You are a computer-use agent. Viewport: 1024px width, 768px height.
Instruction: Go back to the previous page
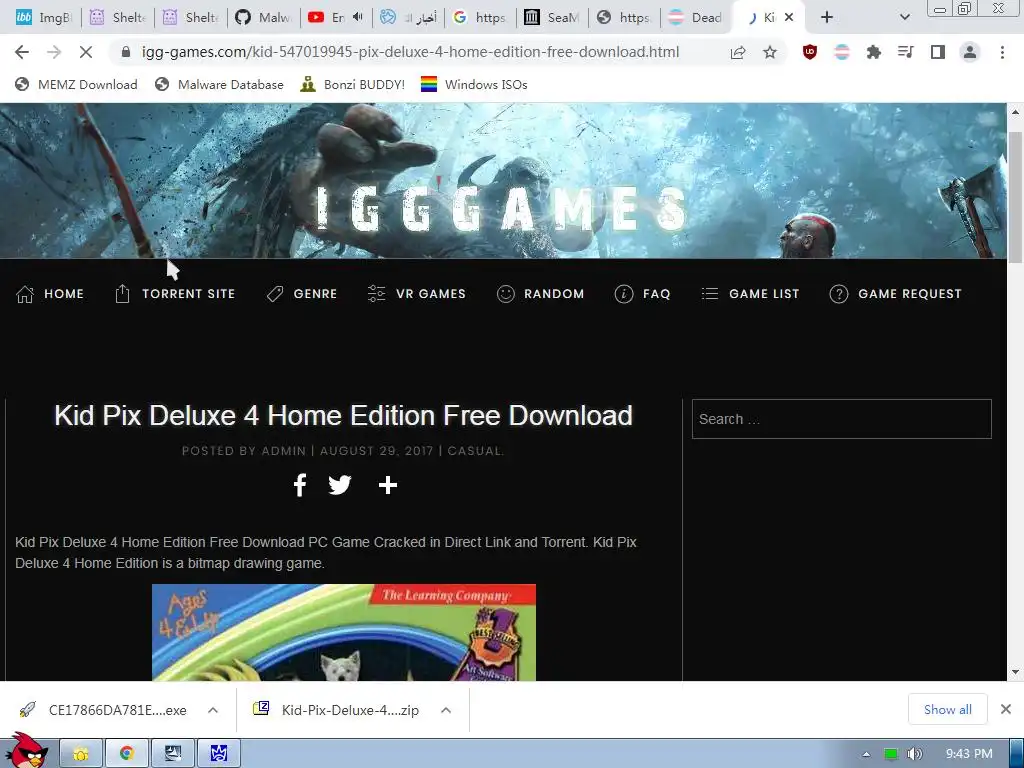coord(22,52)
